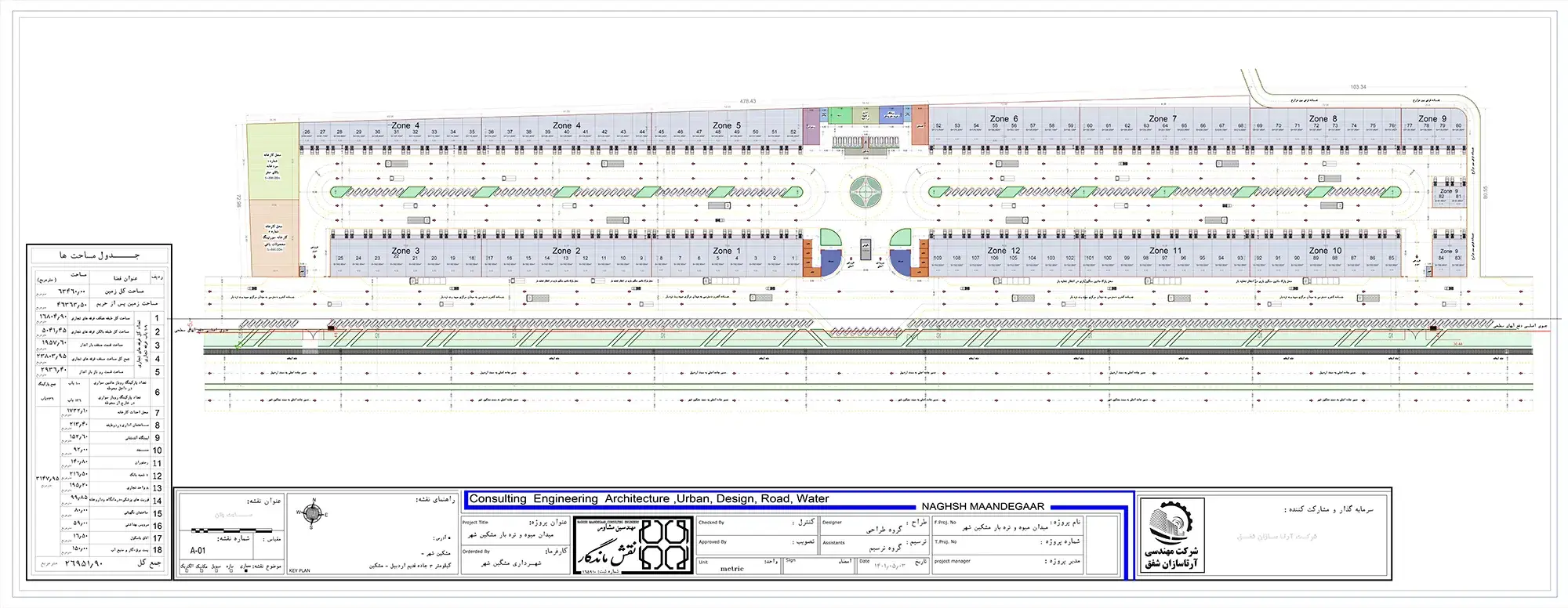Click the Zone 10 label
Screen dimensions: 1568x608
point(1325,251)
